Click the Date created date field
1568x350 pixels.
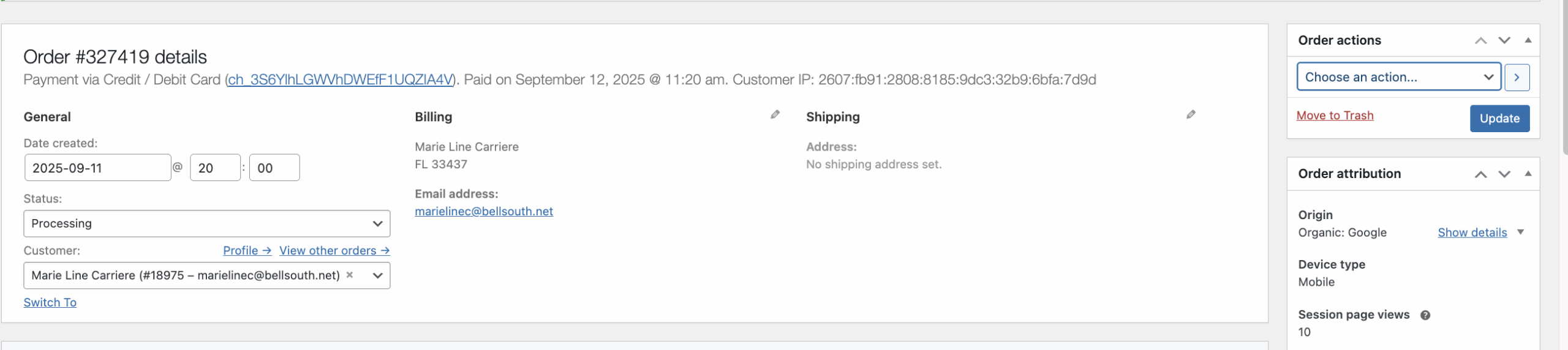click(x=98, y=168)
